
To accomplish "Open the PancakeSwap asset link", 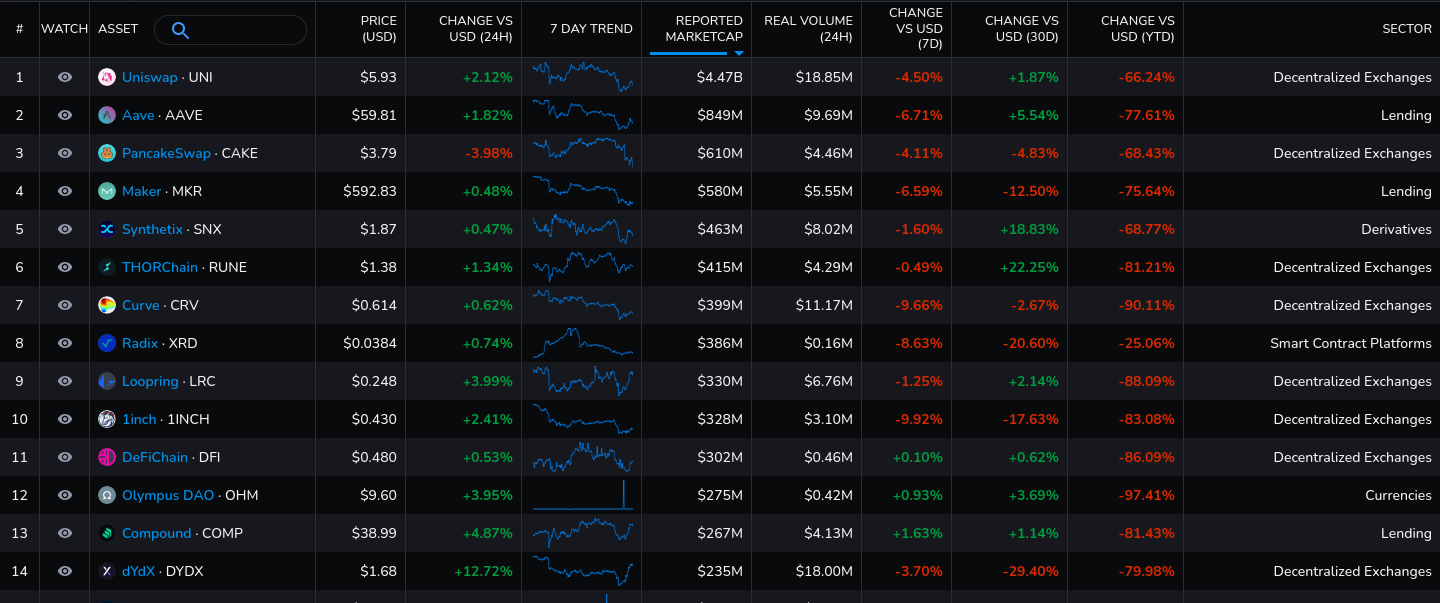I will tap(166, 153).
